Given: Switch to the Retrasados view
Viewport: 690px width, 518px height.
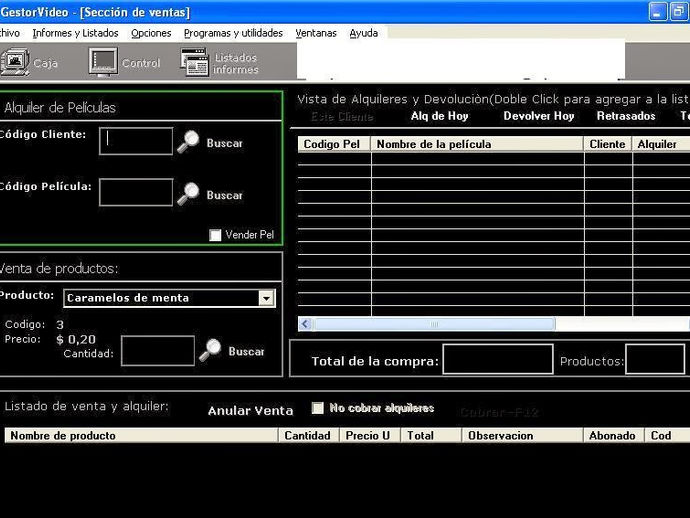Looking at the screenshot, I should pyautogui.click(x=626, y=116).
